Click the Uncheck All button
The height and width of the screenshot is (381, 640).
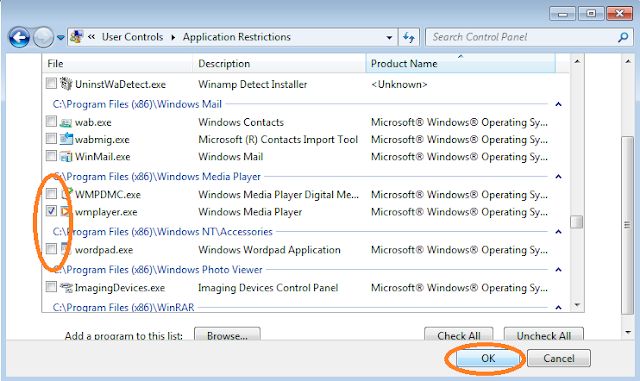(x=544, y=335)
